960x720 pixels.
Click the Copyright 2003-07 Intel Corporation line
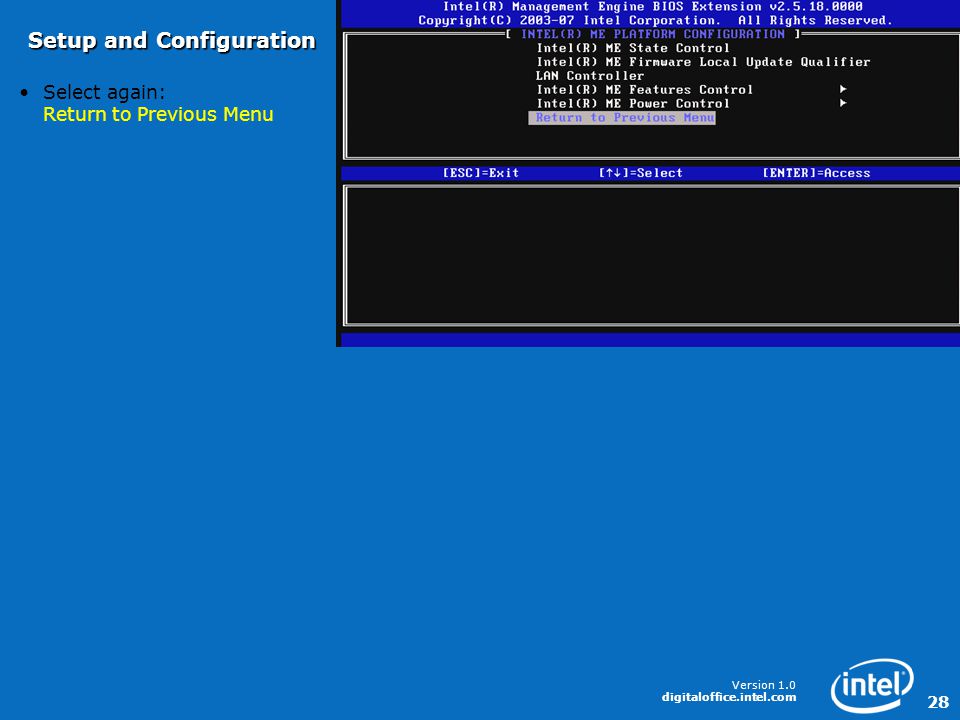[655, 20]
